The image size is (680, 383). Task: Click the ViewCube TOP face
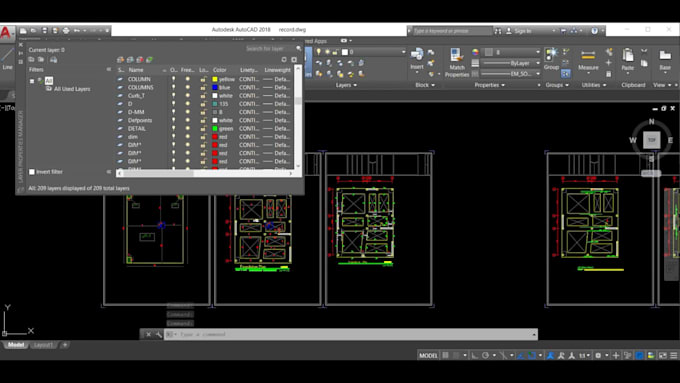651,140
